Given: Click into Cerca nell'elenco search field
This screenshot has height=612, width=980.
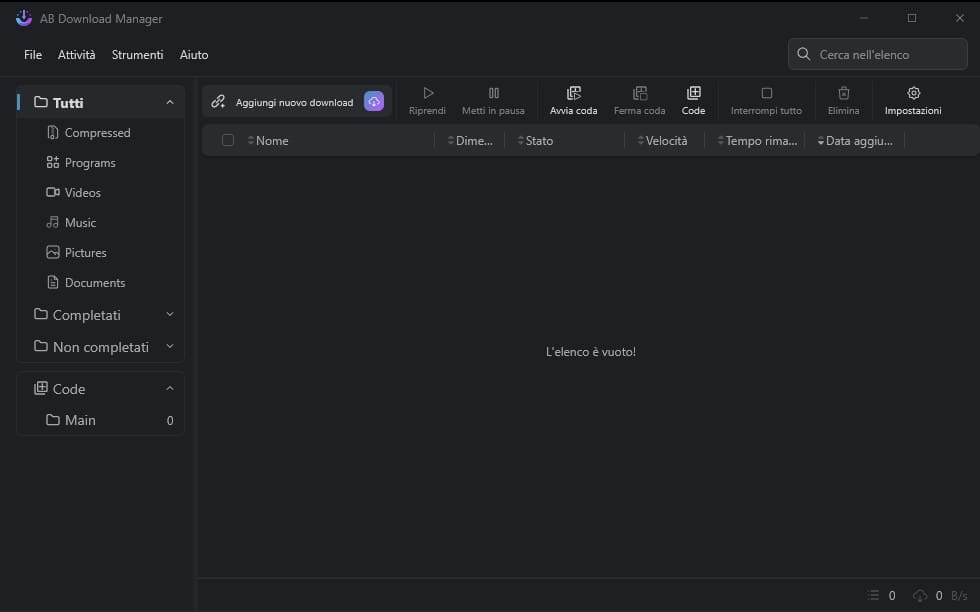Looking at the screenshot, I should [x=878, y=54].
